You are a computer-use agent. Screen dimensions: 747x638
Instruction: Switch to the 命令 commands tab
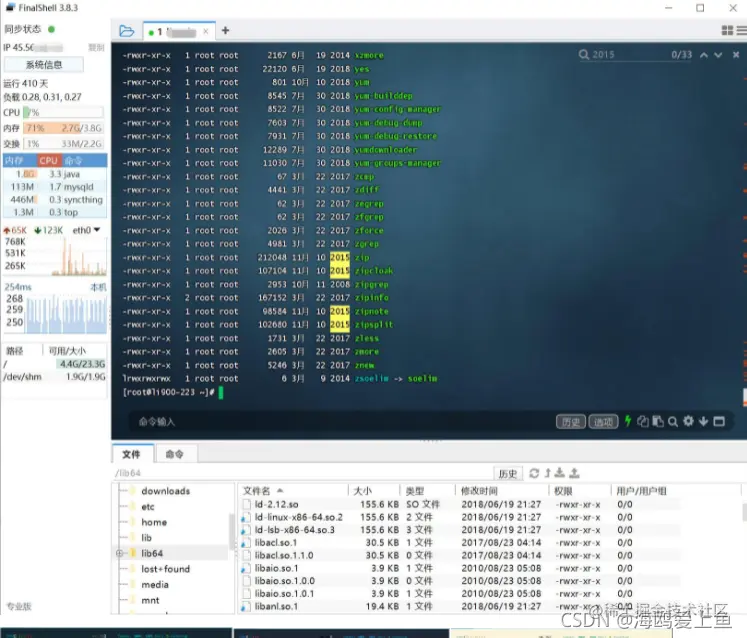174,454
